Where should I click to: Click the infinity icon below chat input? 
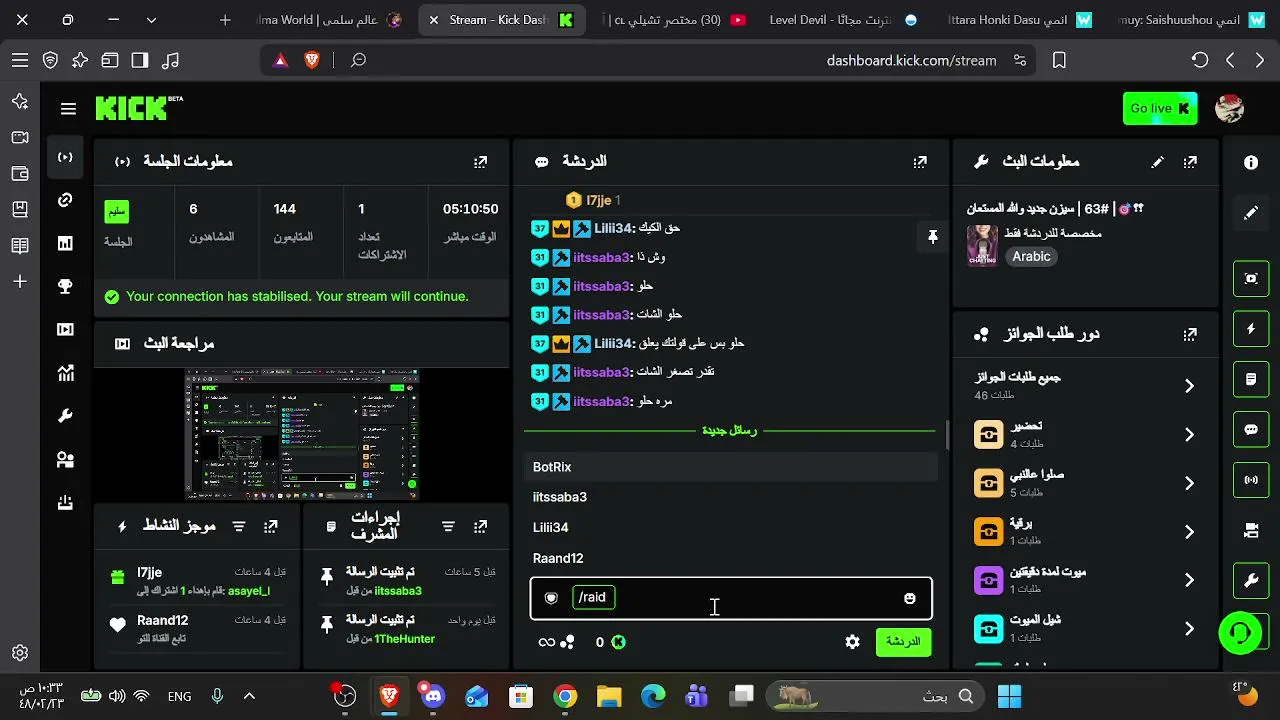pos(547,642)
